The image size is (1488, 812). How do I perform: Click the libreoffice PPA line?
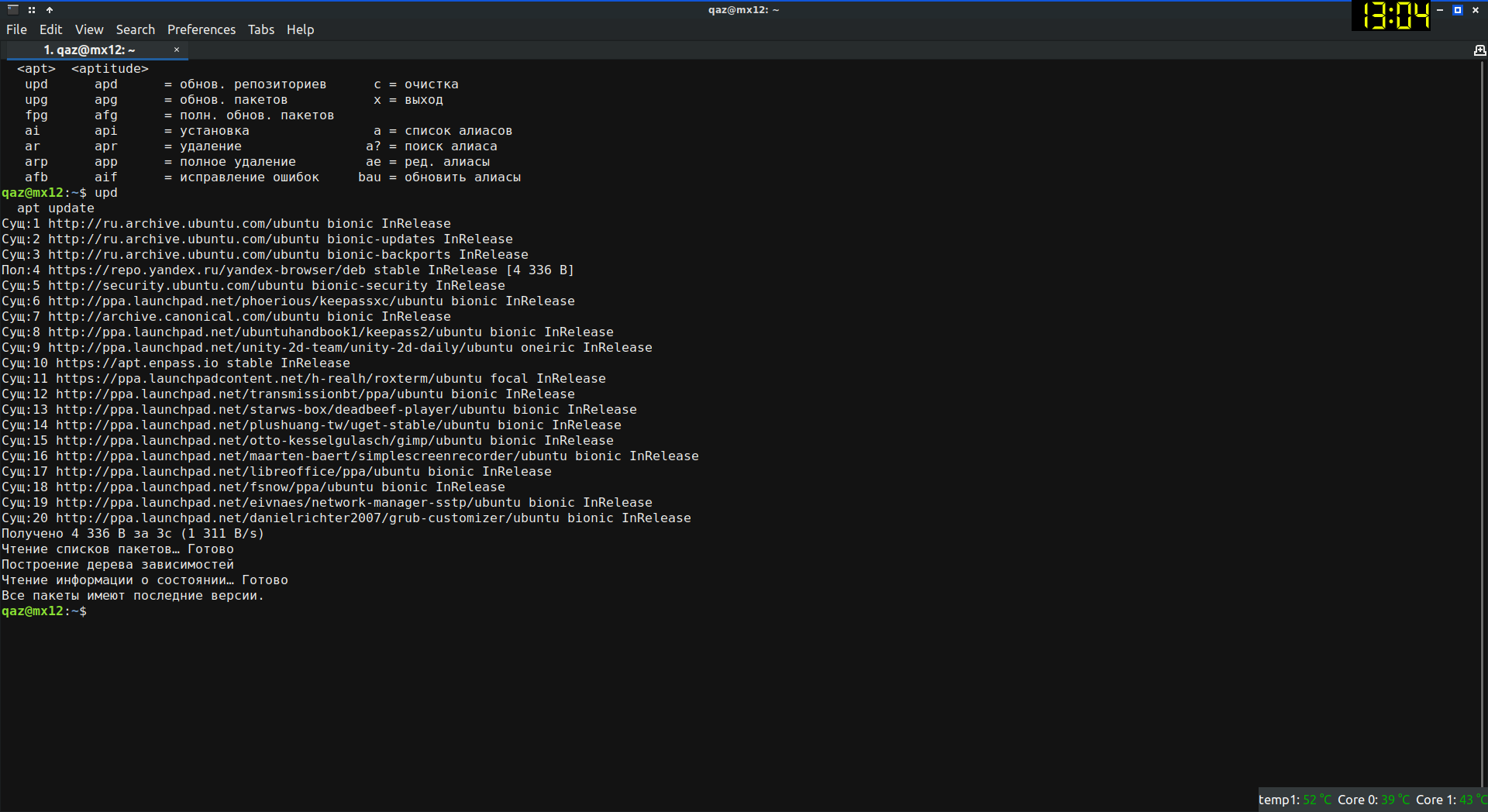click(x=277, y=471)
